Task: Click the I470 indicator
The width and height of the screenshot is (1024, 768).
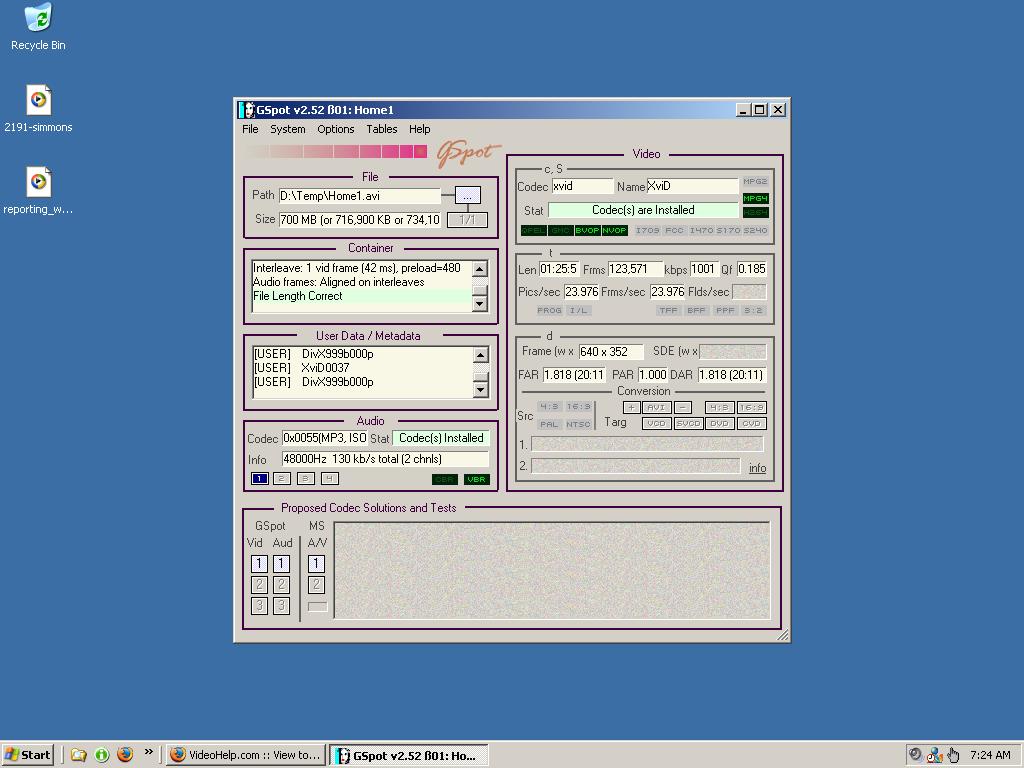Action: [701, 231]
